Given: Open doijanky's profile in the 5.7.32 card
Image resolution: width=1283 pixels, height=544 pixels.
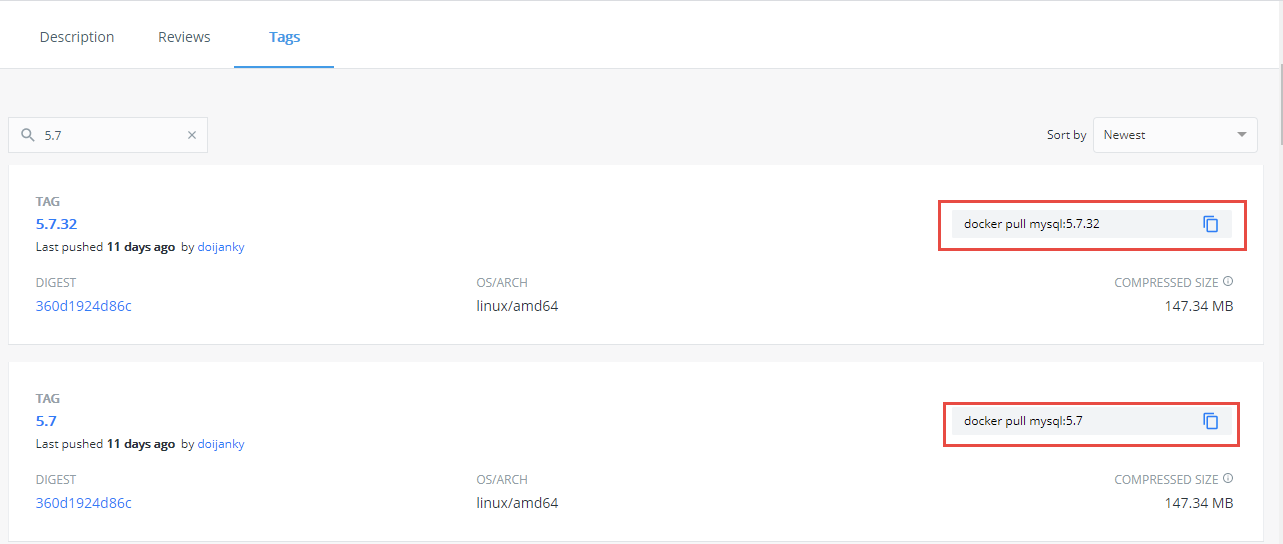Looking at the screenshot, I should pyautogui.click(x=221, y=247).
